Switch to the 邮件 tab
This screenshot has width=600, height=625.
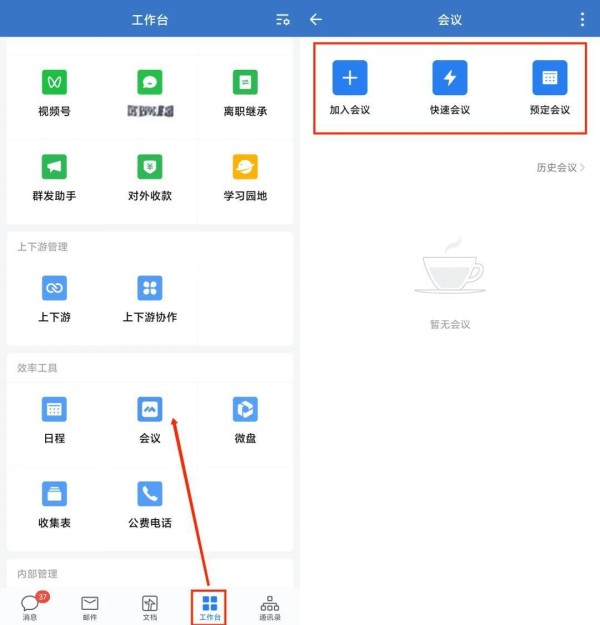coord(90,607)
